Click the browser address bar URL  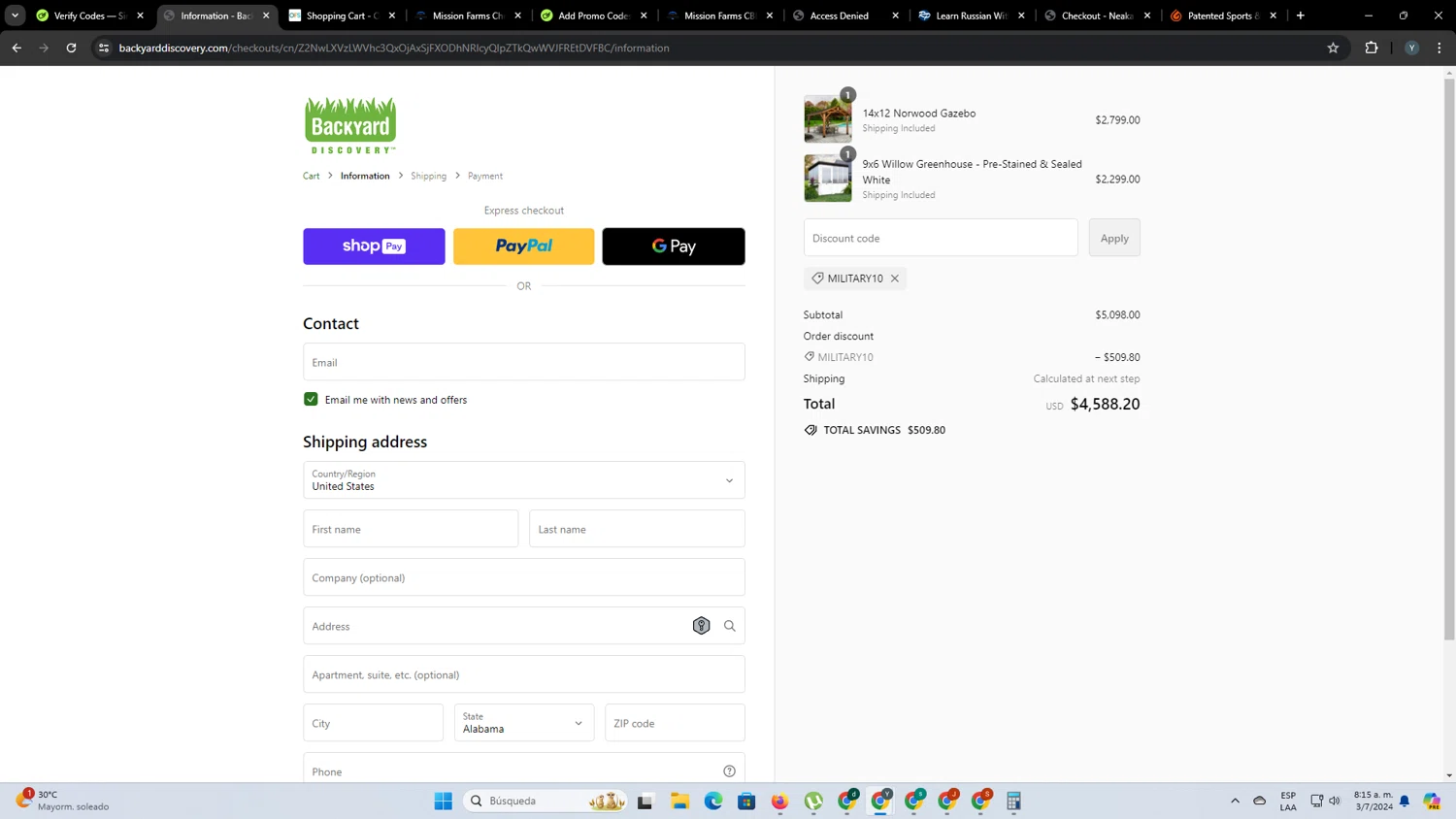click(x=394, y=48)
